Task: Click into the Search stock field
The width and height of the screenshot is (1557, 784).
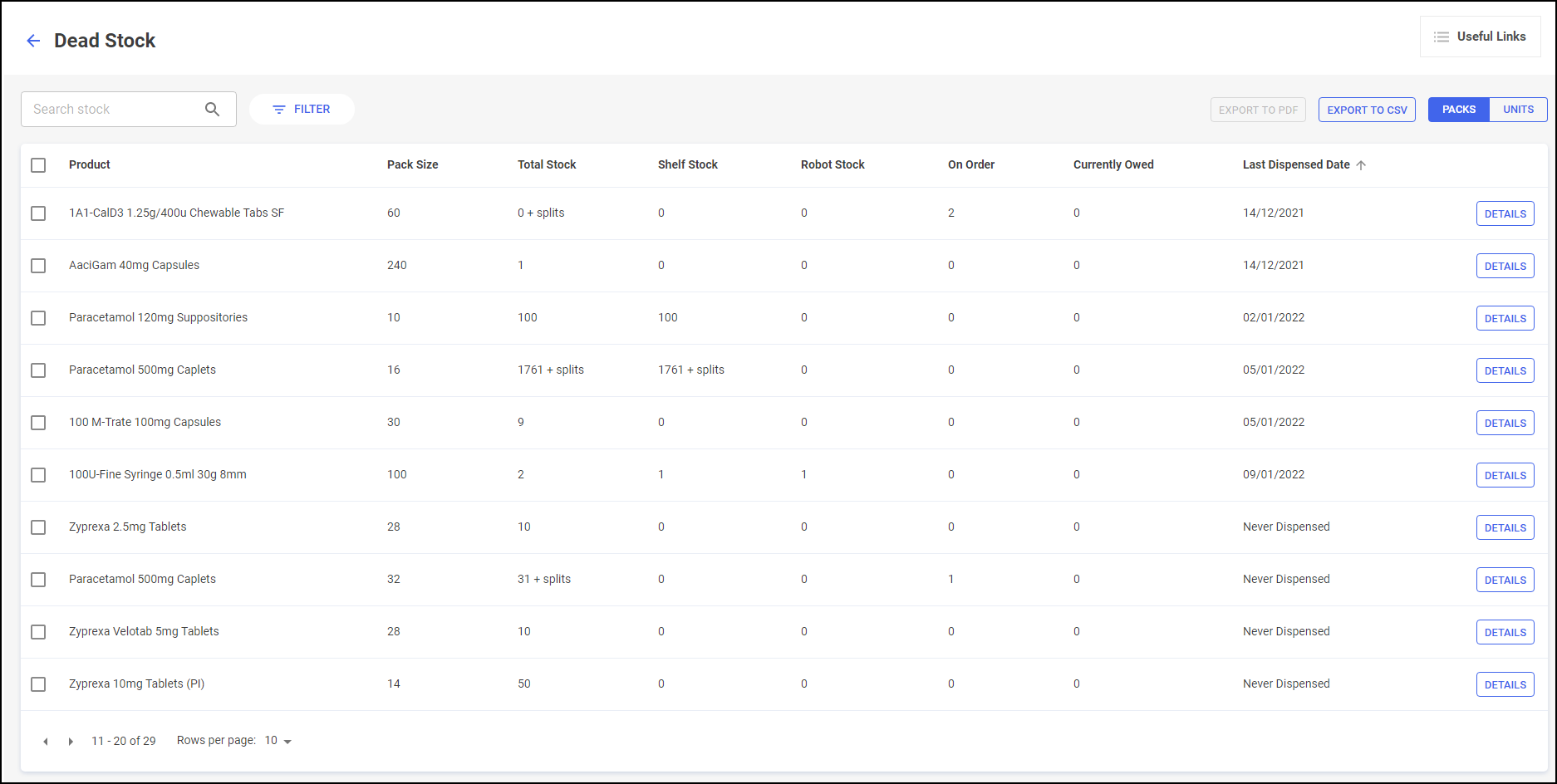Action: pos(112,110)
